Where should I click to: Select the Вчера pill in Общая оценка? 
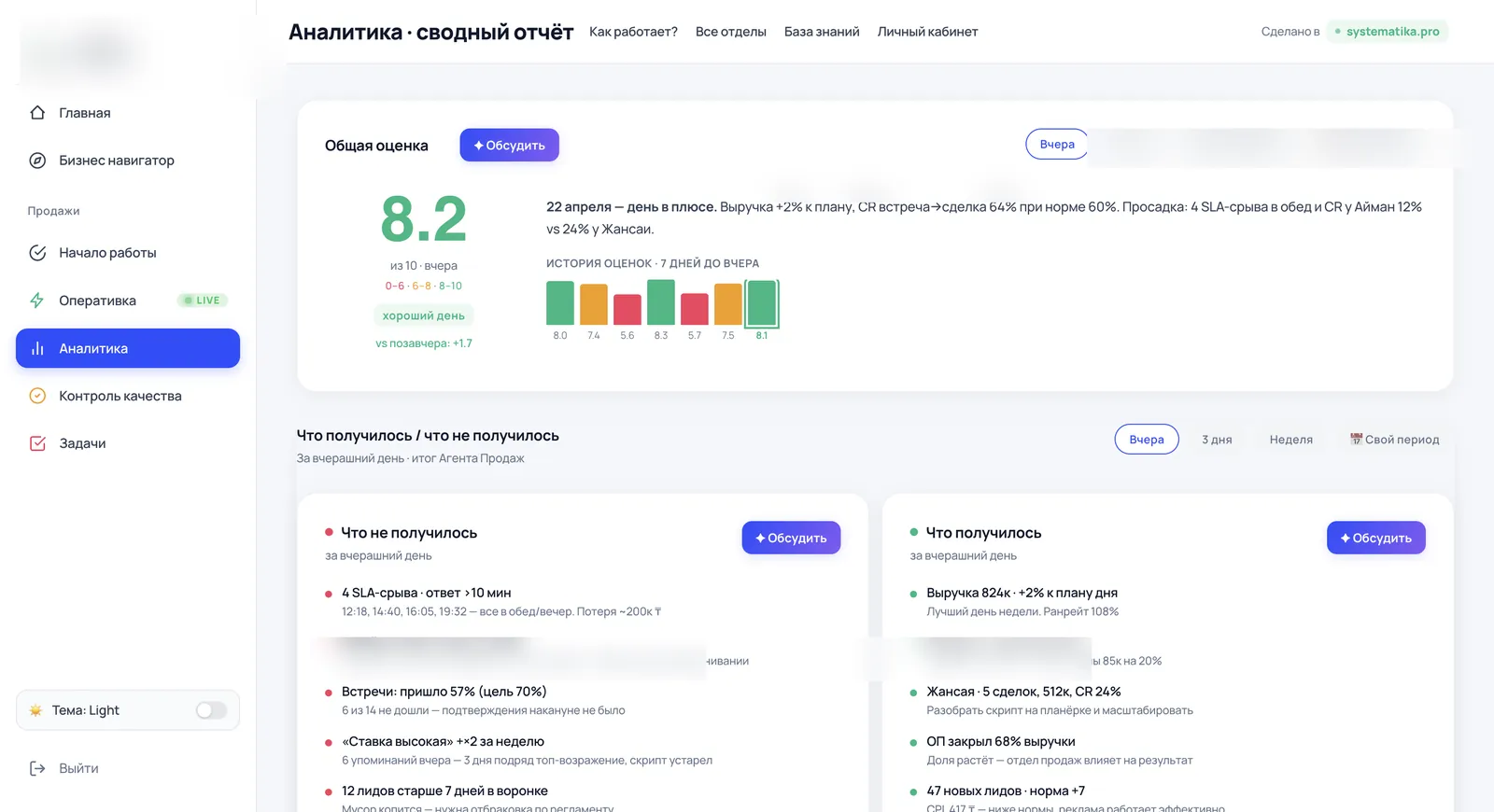click(1057, 144)
